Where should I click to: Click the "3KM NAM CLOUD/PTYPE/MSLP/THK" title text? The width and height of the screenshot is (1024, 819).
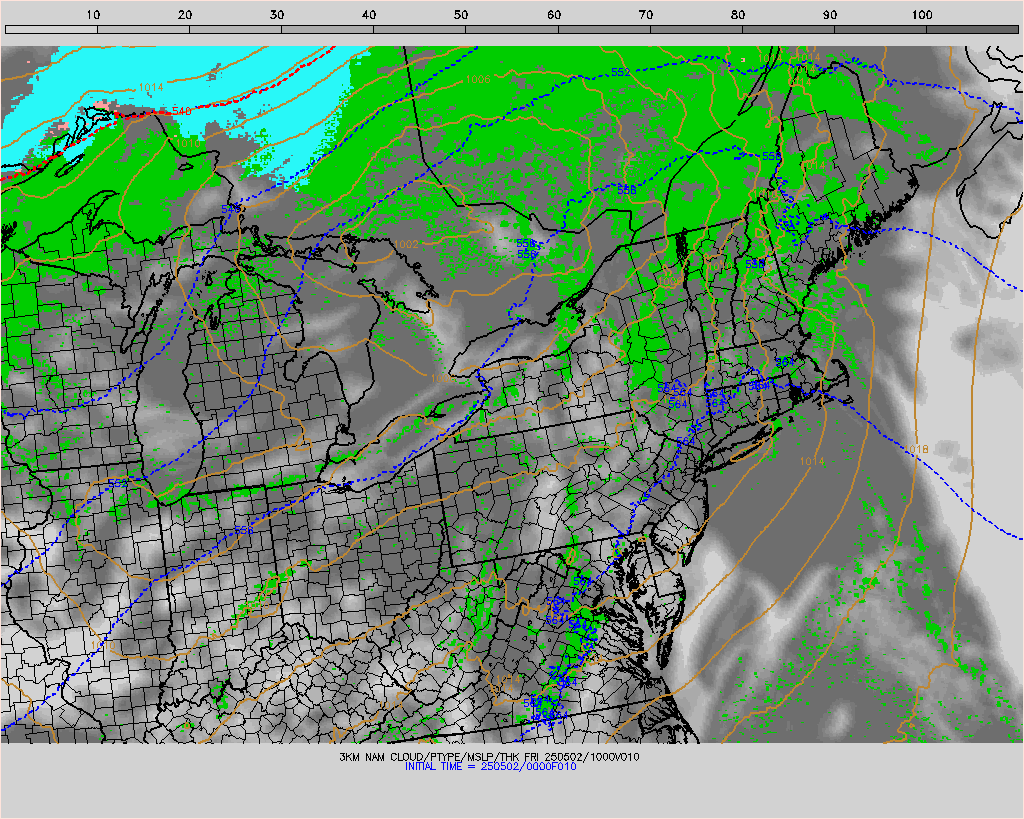coord(430,757)
